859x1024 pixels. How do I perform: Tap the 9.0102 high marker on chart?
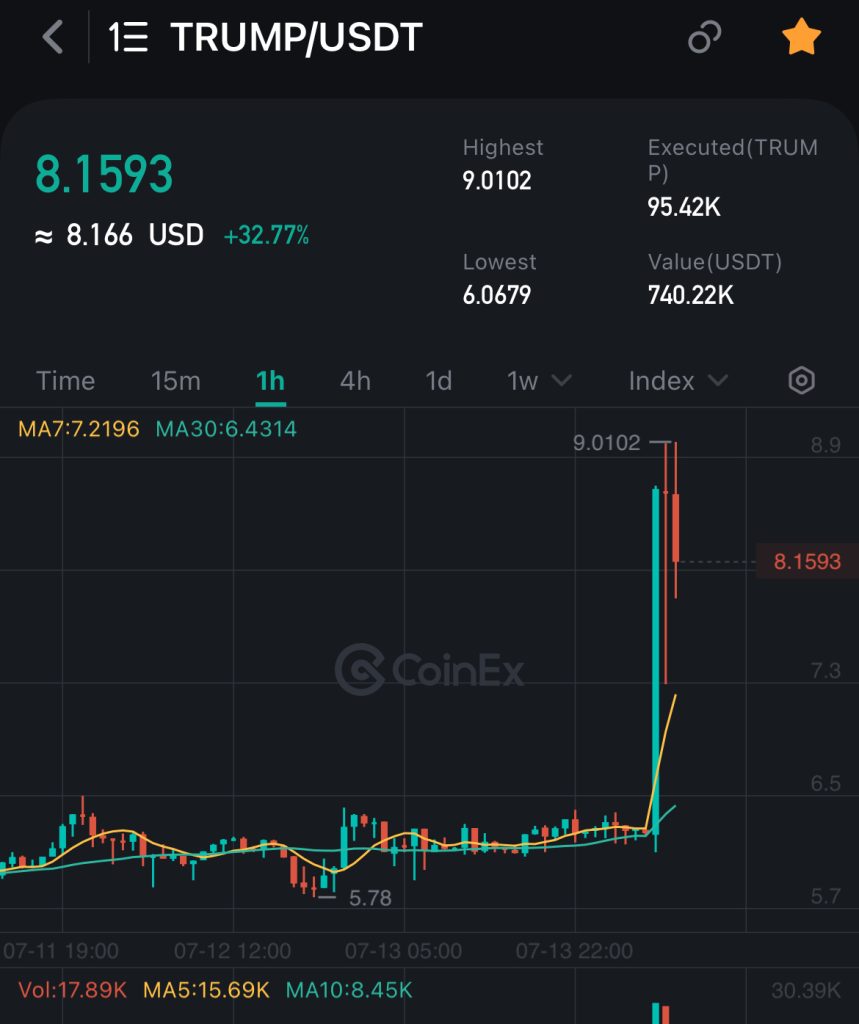pyautogui.click(x=607, y=443)
